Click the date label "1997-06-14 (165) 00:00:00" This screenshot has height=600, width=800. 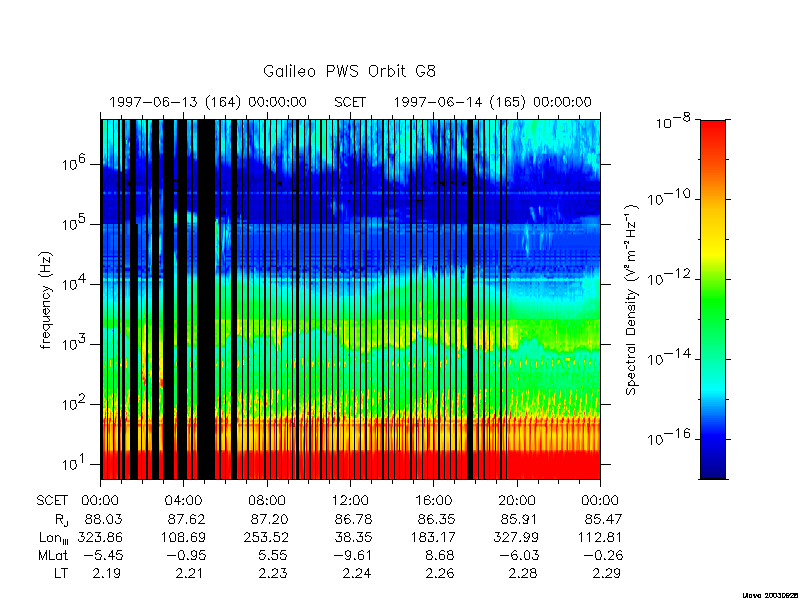coord(492,102)
